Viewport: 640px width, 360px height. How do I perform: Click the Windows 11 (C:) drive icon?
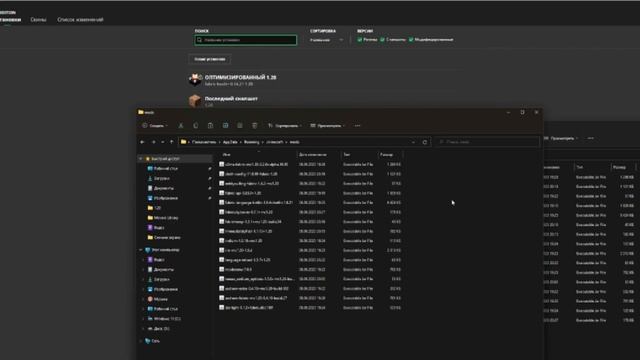150,319
